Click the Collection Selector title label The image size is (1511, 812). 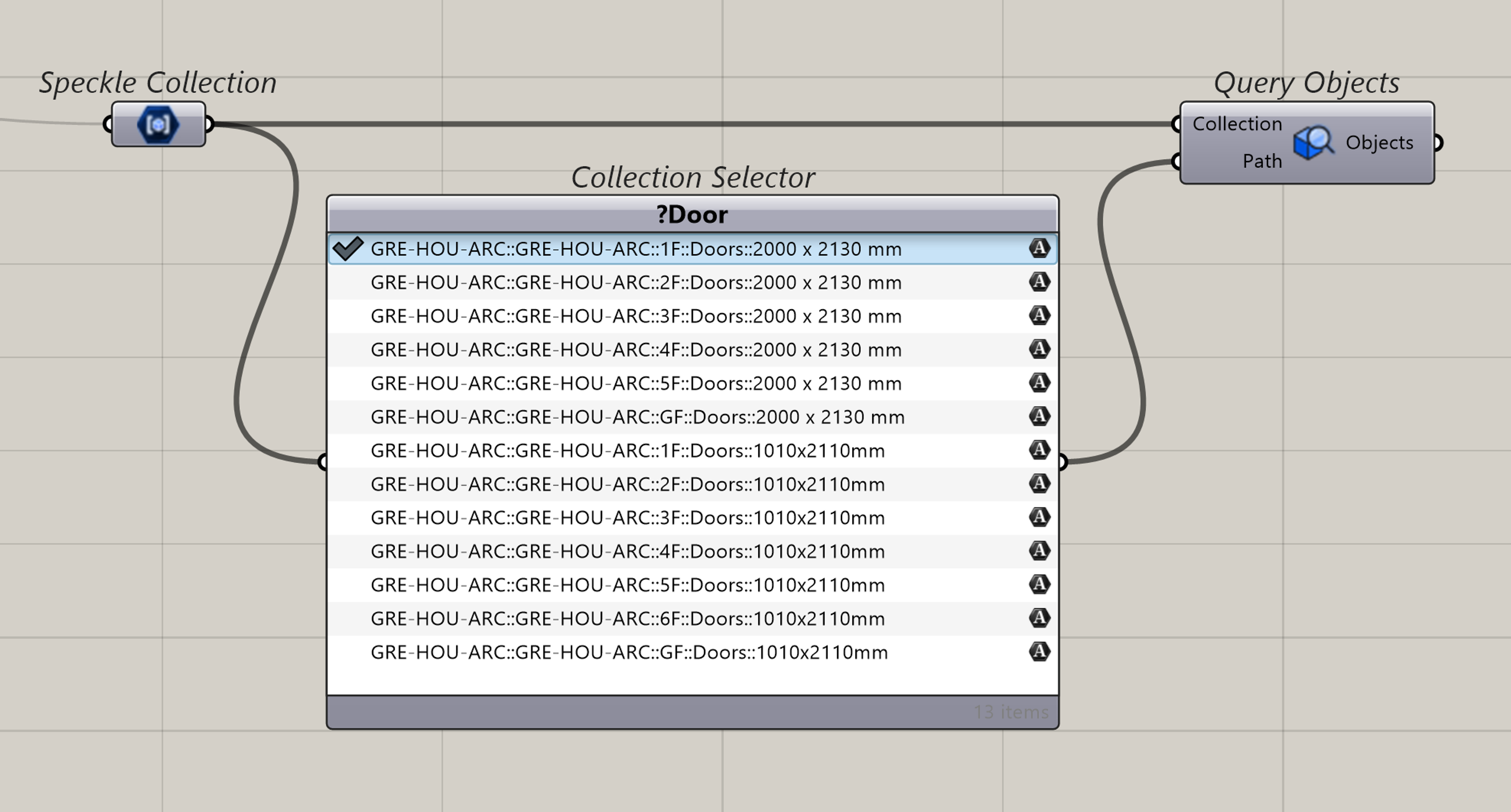(x=693, y=177)
